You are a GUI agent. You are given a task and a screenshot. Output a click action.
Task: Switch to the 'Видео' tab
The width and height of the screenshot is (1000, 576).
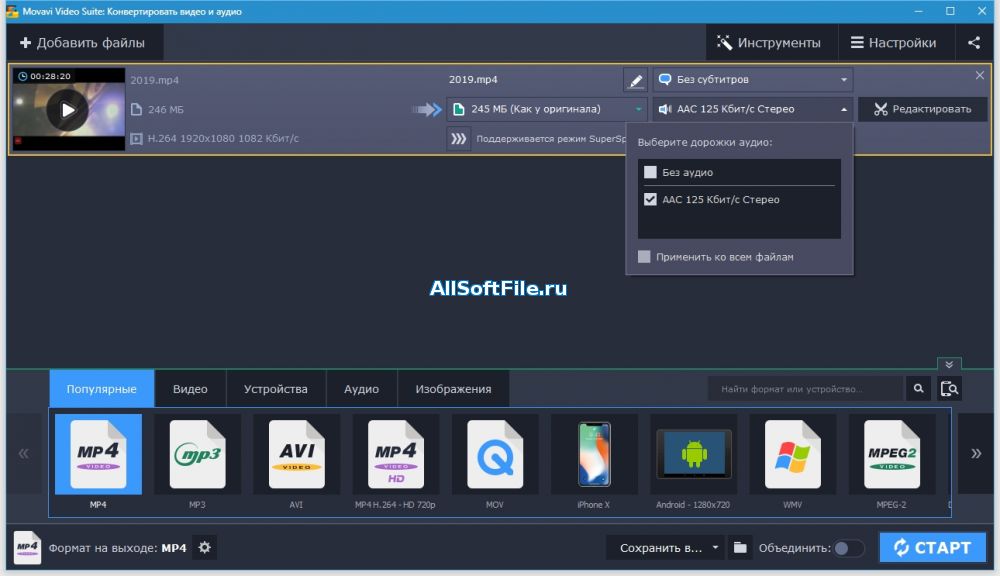point(190,389)
